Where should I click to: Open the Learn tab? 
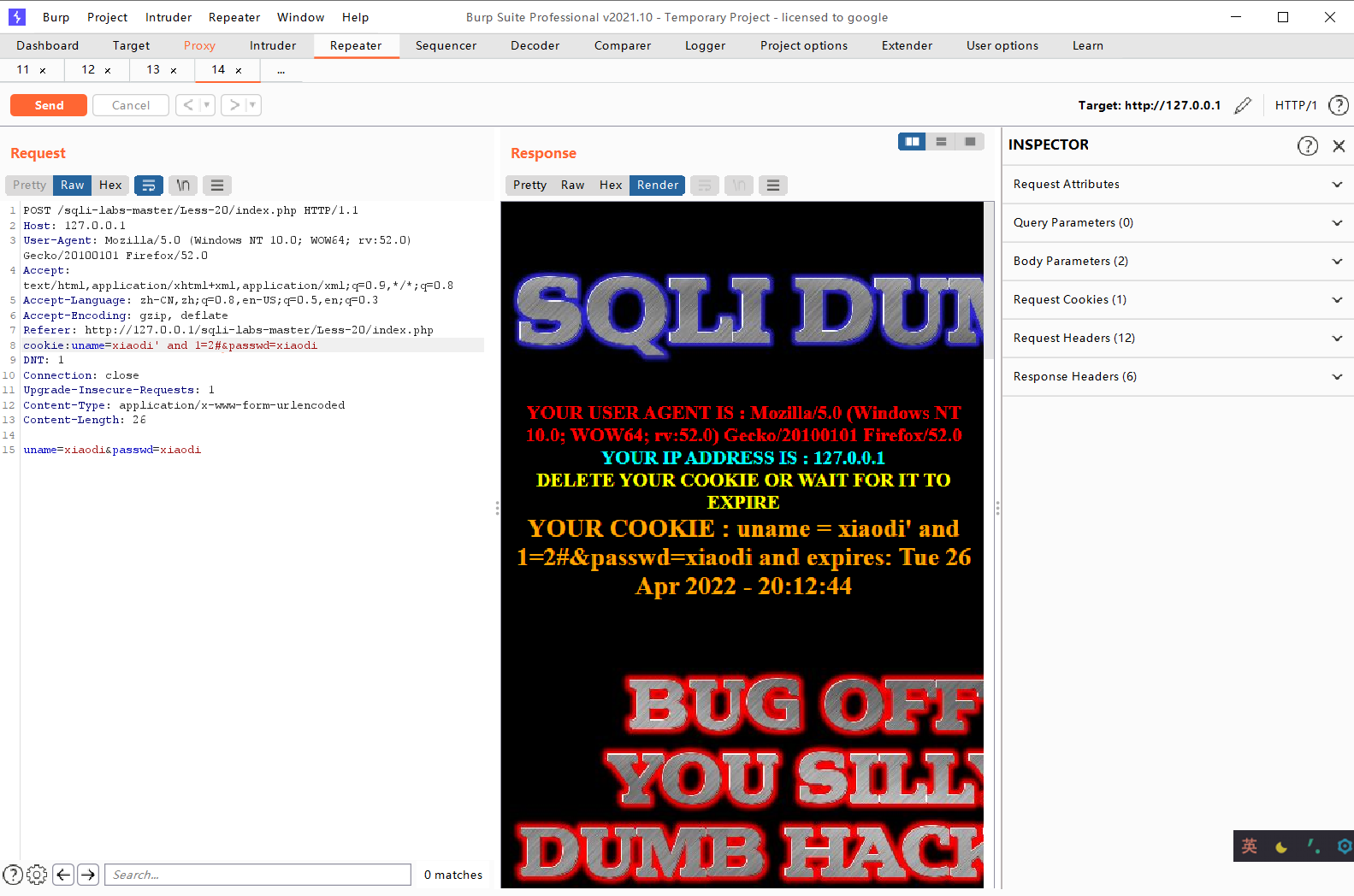pyautogui.click(x=1087, y=45)
